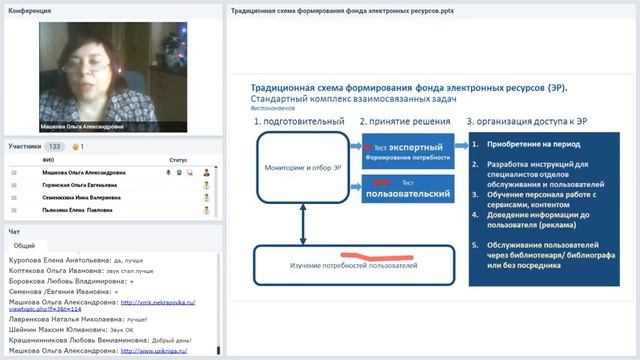This screenshot has height=360, width=640.
Task: Select participant name Машкова Ольга Александровна in list
Action: click(84, 173)
